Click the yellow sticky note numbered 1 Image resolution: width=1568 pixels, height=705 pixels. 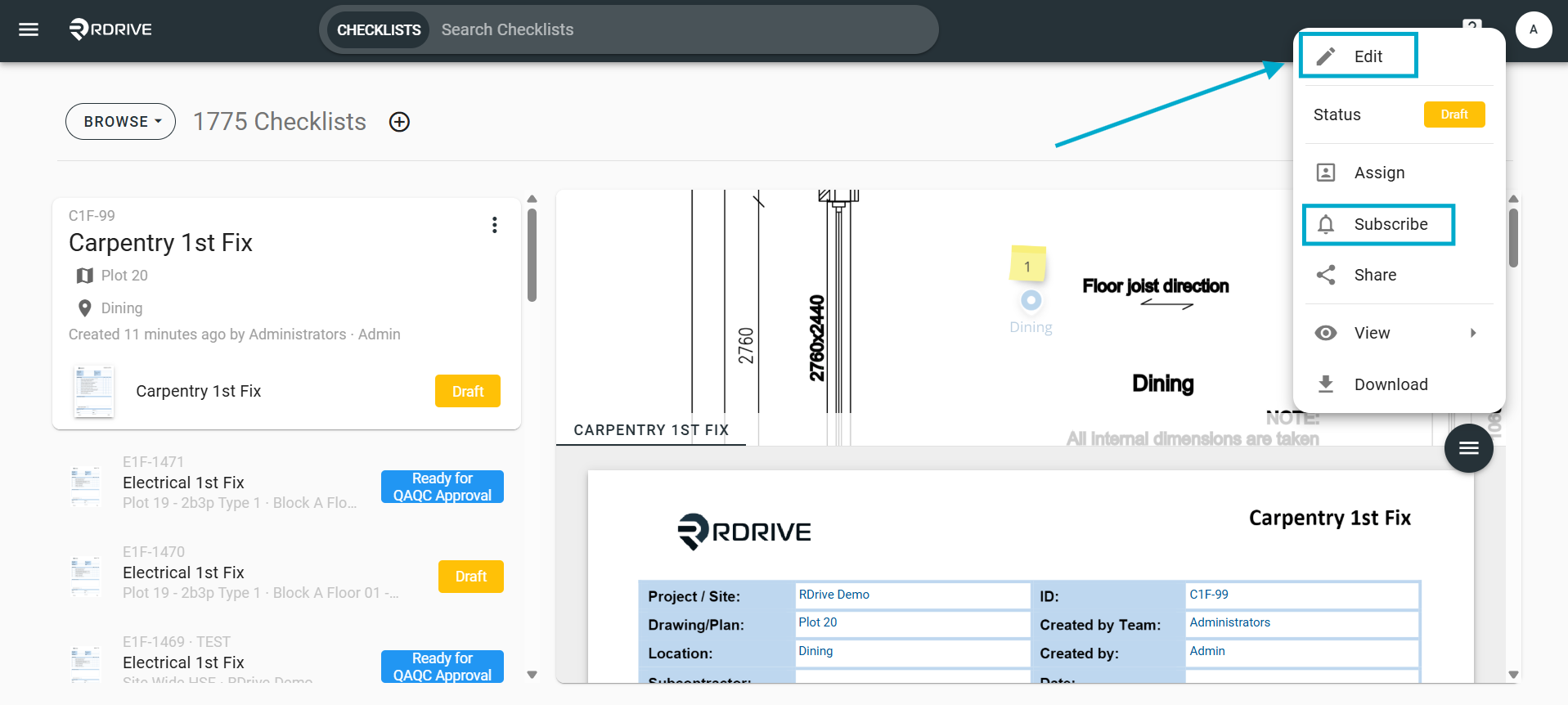point(1028,264)
